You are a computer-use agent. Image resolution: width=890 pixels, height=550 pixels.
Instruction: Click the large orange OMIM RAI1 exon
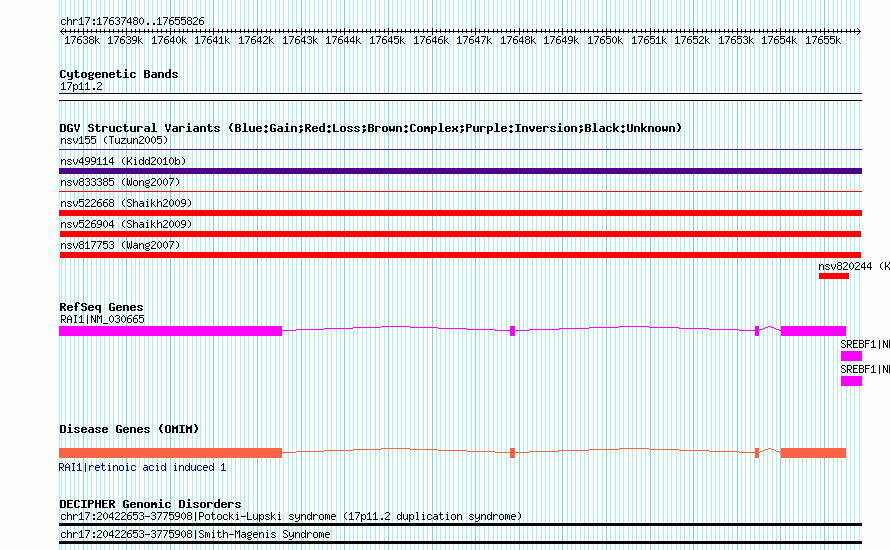coord(170,453)
